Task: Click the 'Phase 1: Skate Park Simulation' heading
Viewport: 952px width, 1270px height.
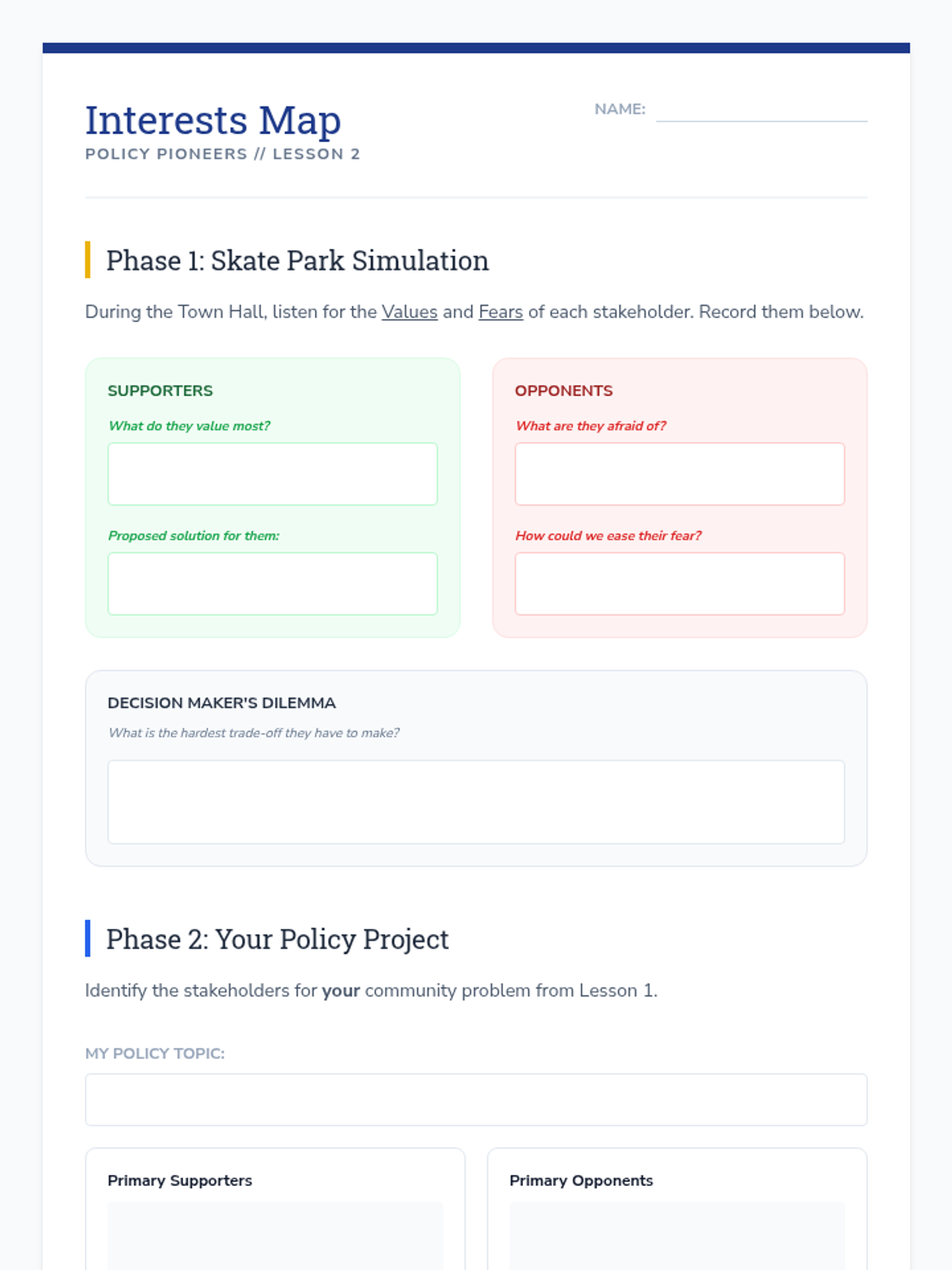Action: pos(297,260)
